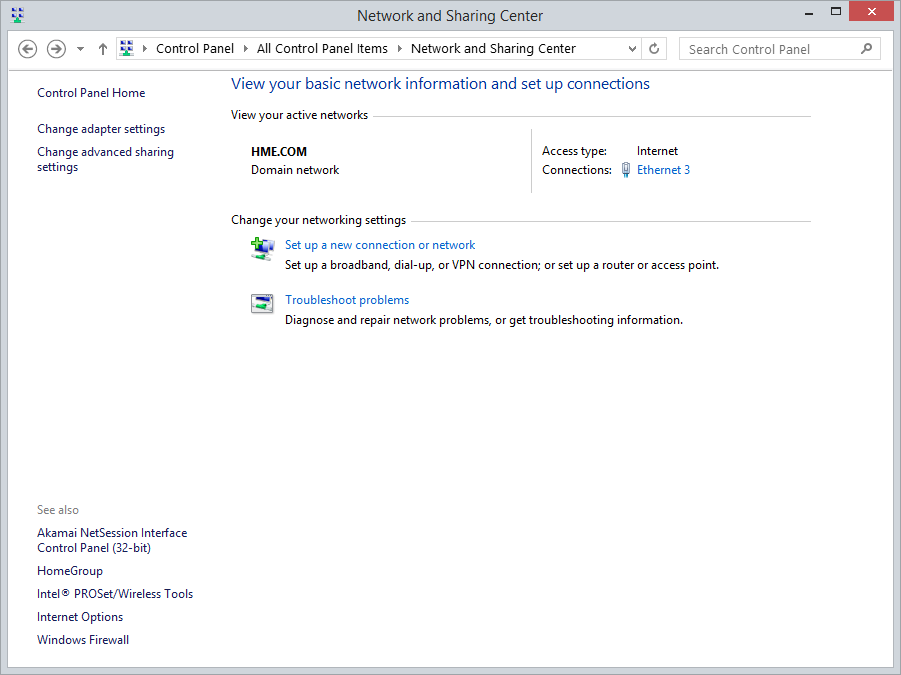Refresh the Network and Sharing Center page
This screenshot has height=675, width=901.
click(655, 49)
